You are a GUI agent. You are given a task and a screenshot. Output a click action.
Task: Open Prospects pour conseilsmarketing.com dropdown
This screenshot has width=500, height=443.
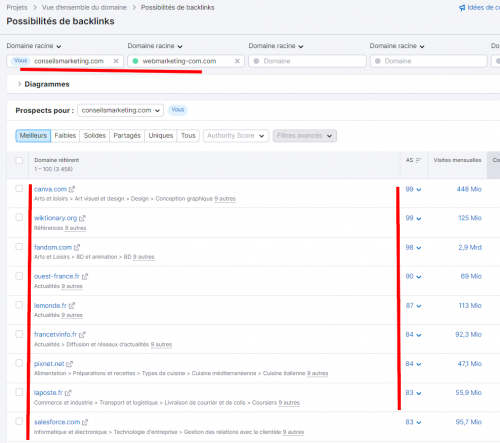tap(120, 110)
